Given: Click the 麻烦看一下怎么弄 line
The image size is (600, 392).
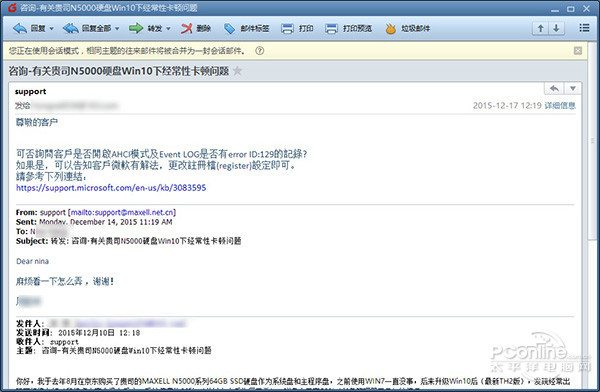Looking at the screenshot, I should [65, 281].
